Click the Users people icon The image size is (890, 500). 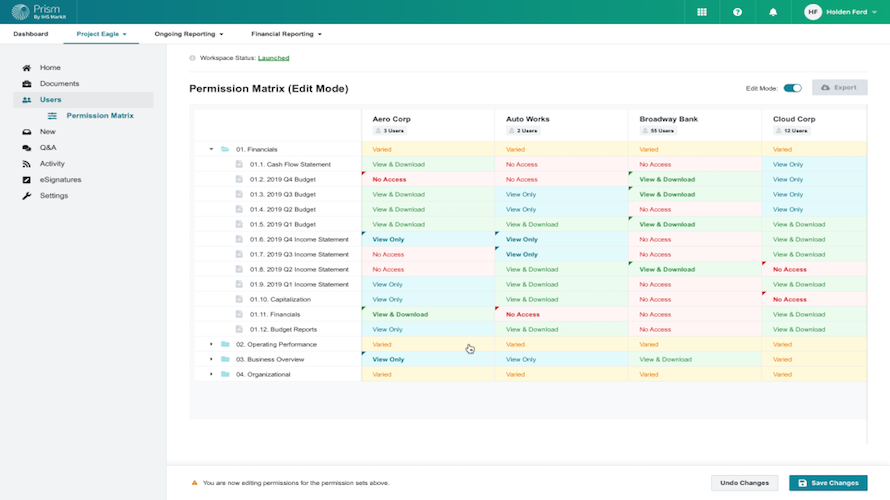coord(27,99)
